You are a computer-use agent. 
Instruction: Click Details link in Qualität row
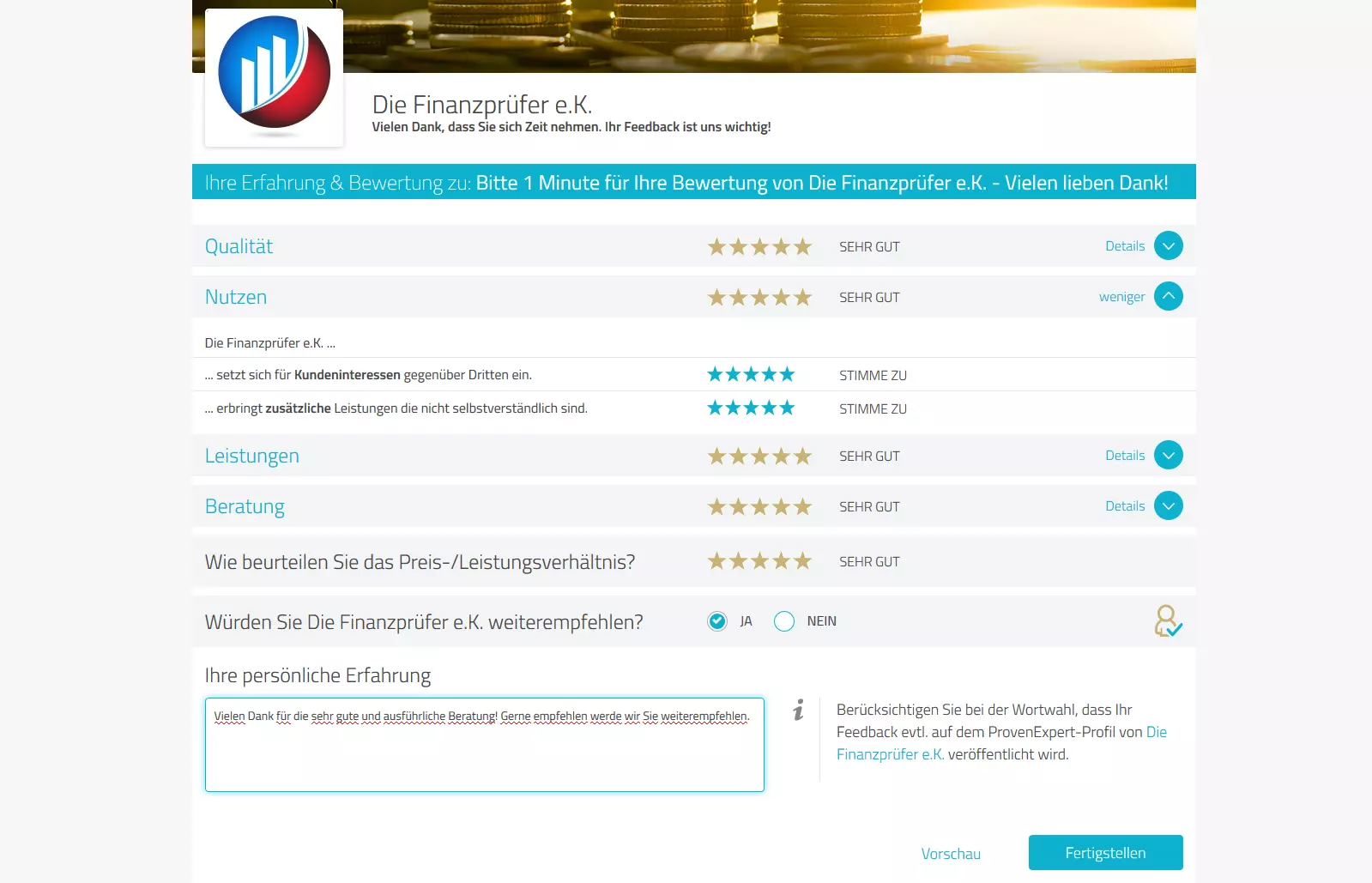click(x=1125, y=246)
